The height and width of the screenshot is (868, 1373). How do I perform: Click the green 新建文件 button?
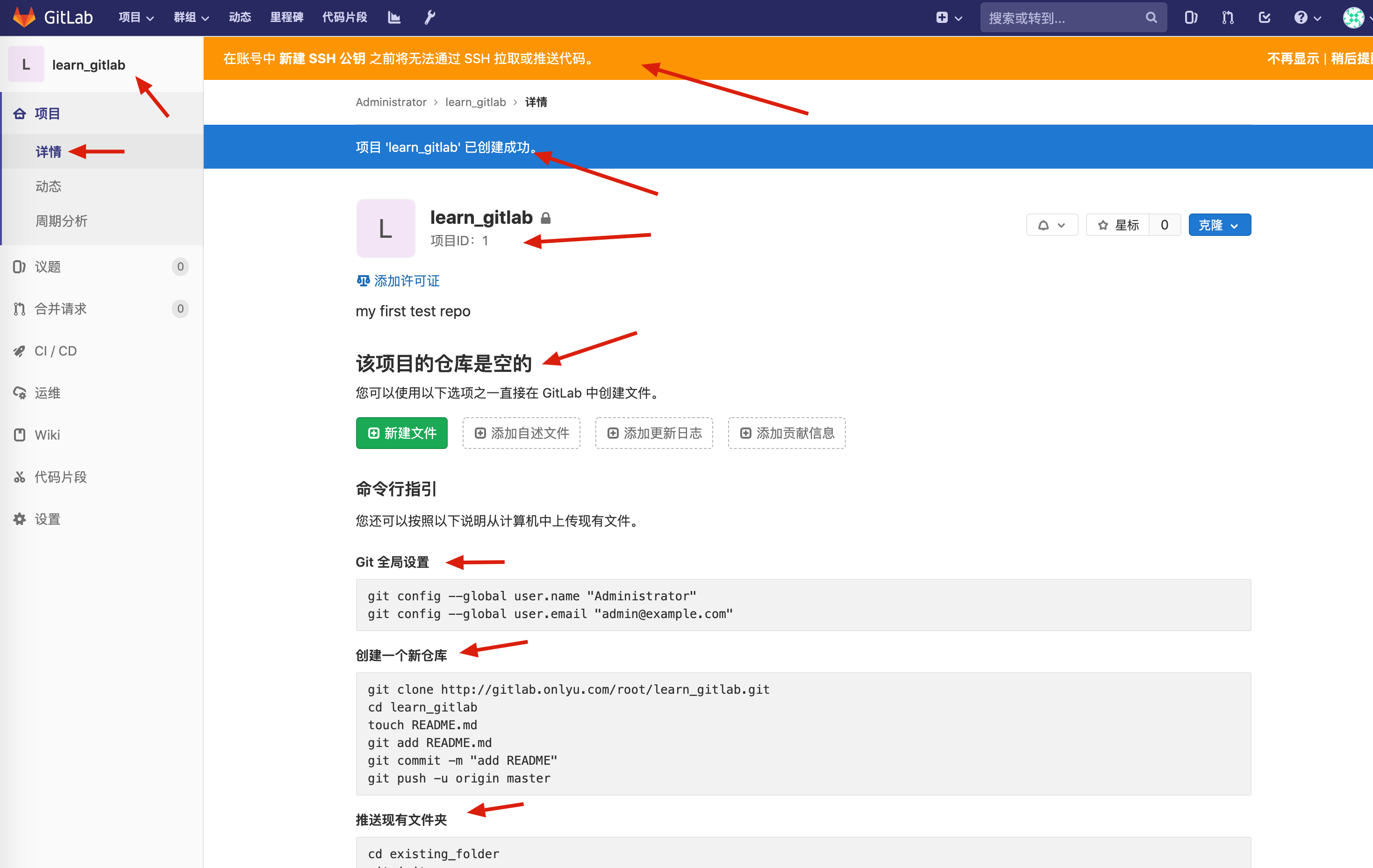[x=401, y=433]
